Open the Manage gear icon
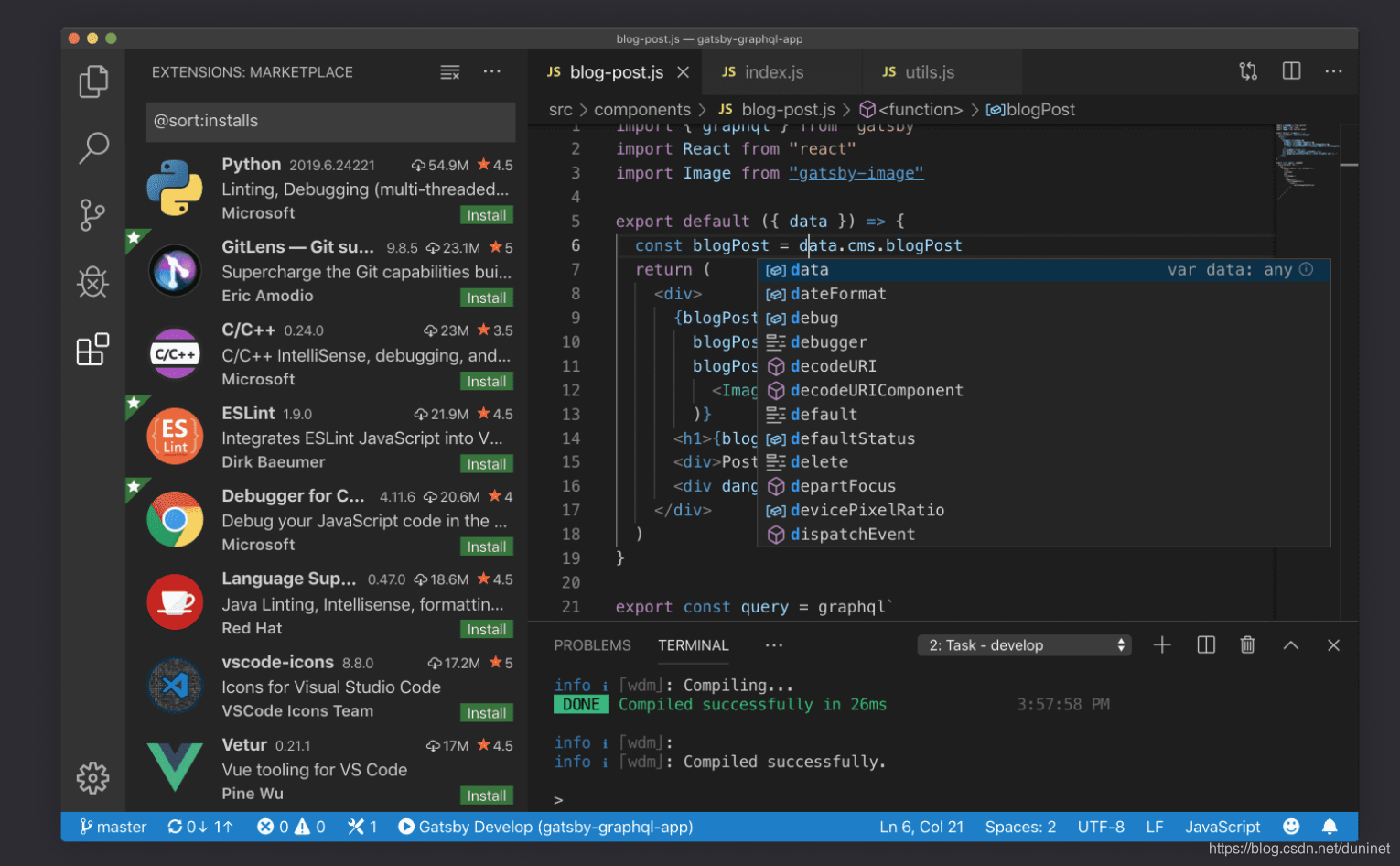The width and height of the screenshot is (1400, 866). click(x=92, y=778)
